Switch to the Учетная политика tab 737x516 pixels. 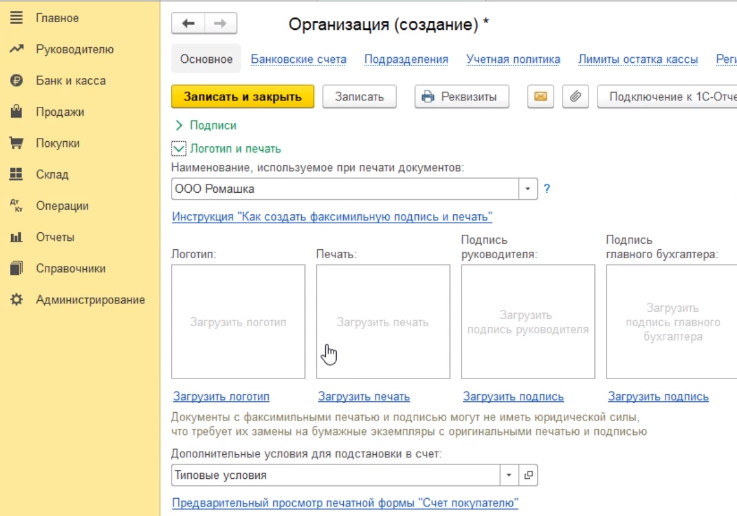[513, 59]
